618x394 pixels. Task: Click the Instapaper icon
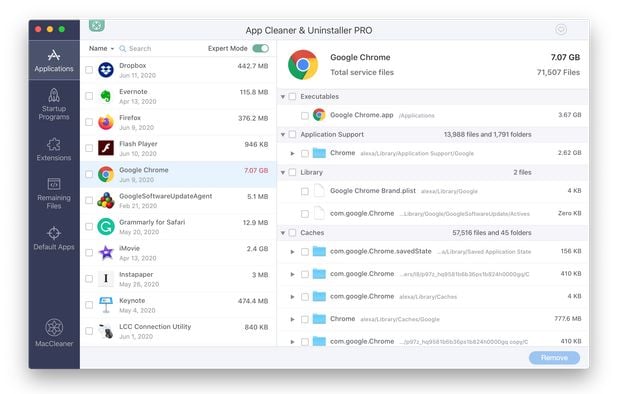coord(106,279)
